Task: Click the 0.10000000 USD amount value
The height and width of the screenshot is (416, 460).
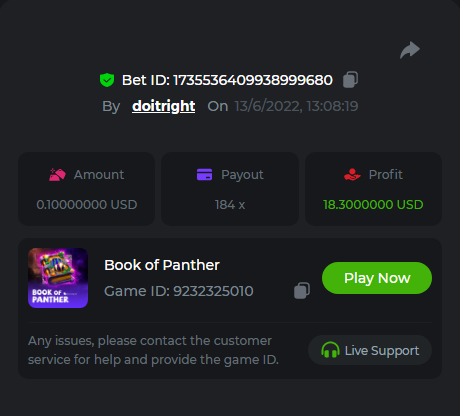Action: (x=87, y=205)
